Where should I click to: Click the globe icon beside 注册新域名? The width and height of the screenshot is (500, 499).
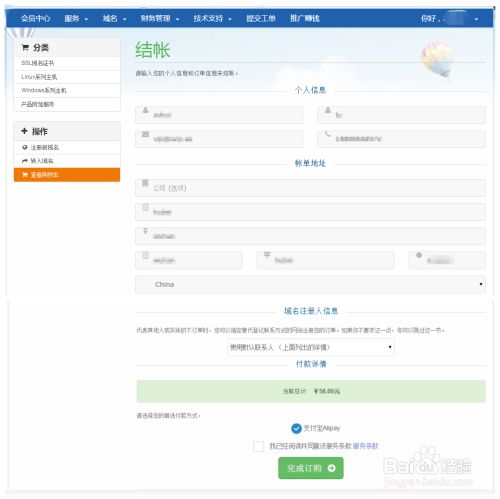(25, 147)
